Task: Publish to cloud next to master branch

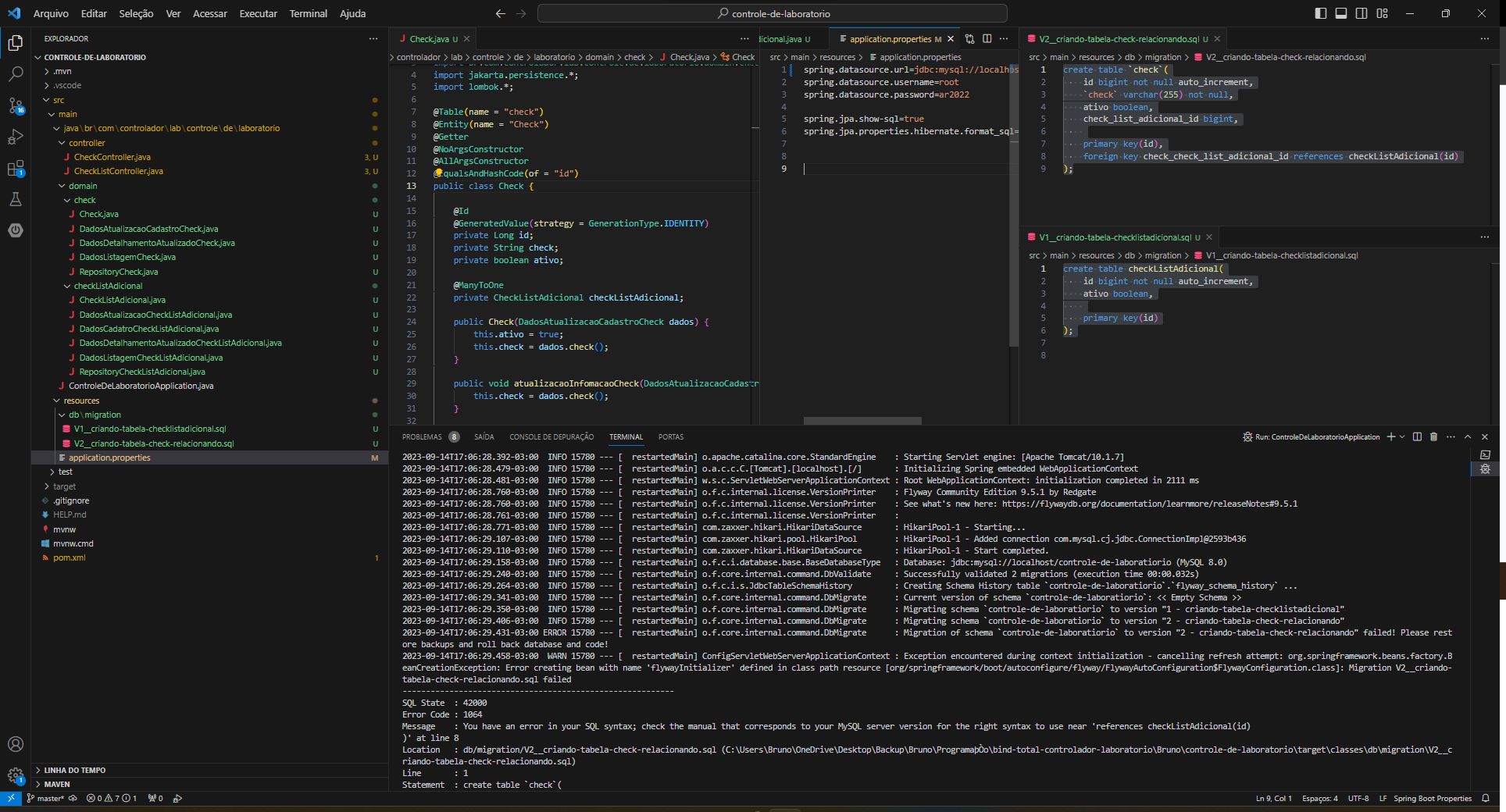Action: [73, 798]
